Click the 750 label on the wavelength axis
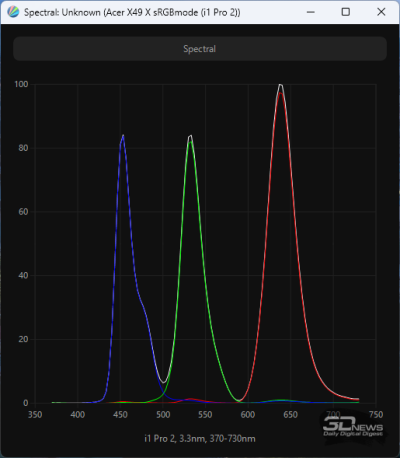400x458 pixels. [x=376, y=415]
